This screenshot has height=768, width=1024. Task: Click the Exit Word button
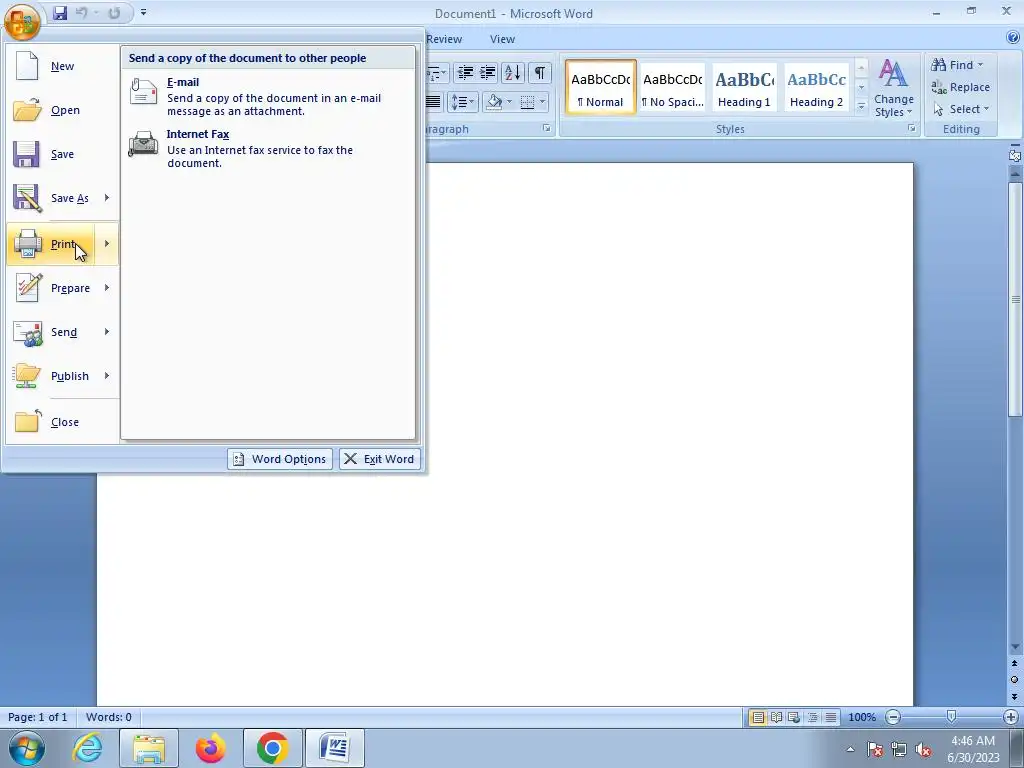pyautogui.click(x=379, y=459)
